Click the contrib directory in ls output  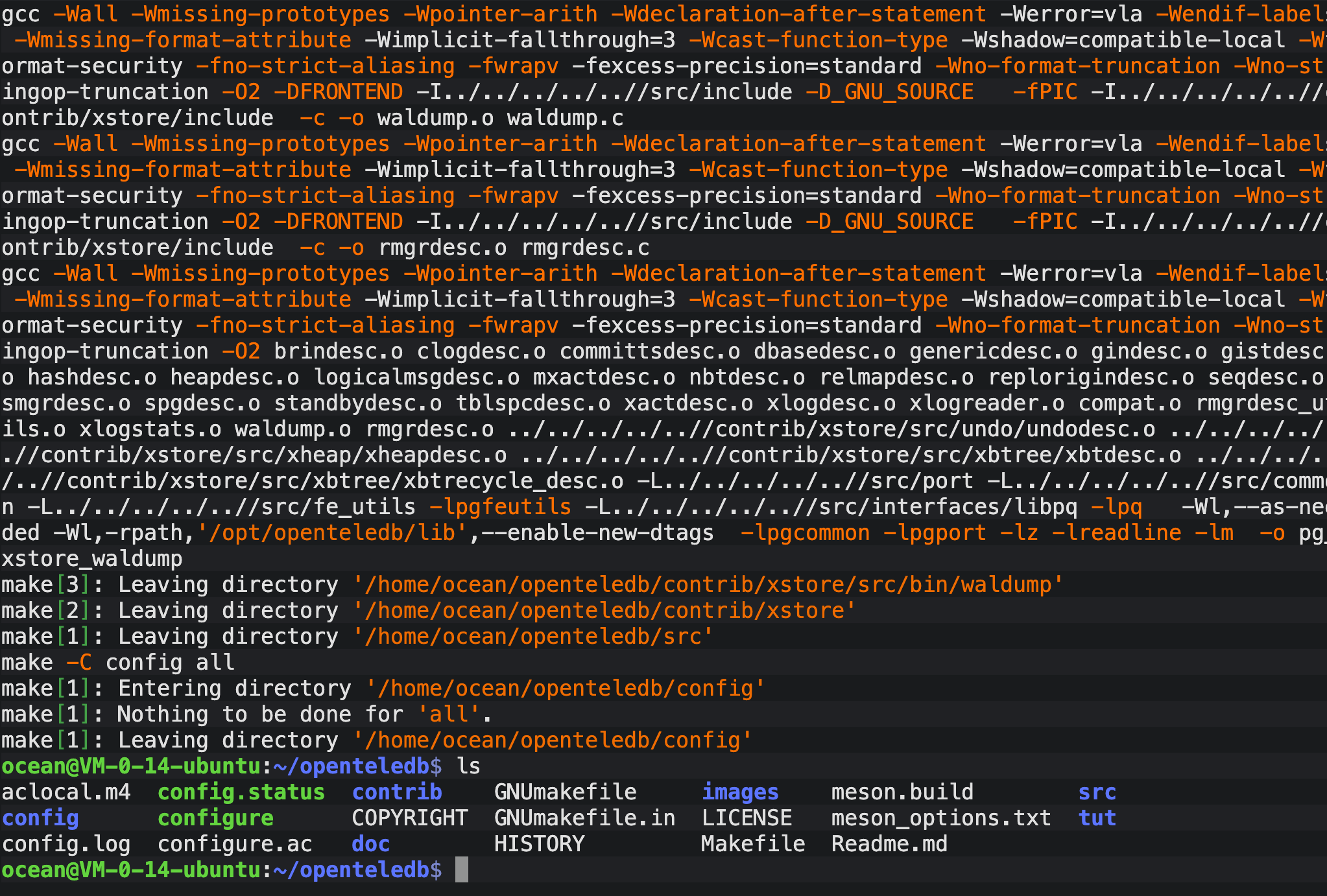click(397, 792)
